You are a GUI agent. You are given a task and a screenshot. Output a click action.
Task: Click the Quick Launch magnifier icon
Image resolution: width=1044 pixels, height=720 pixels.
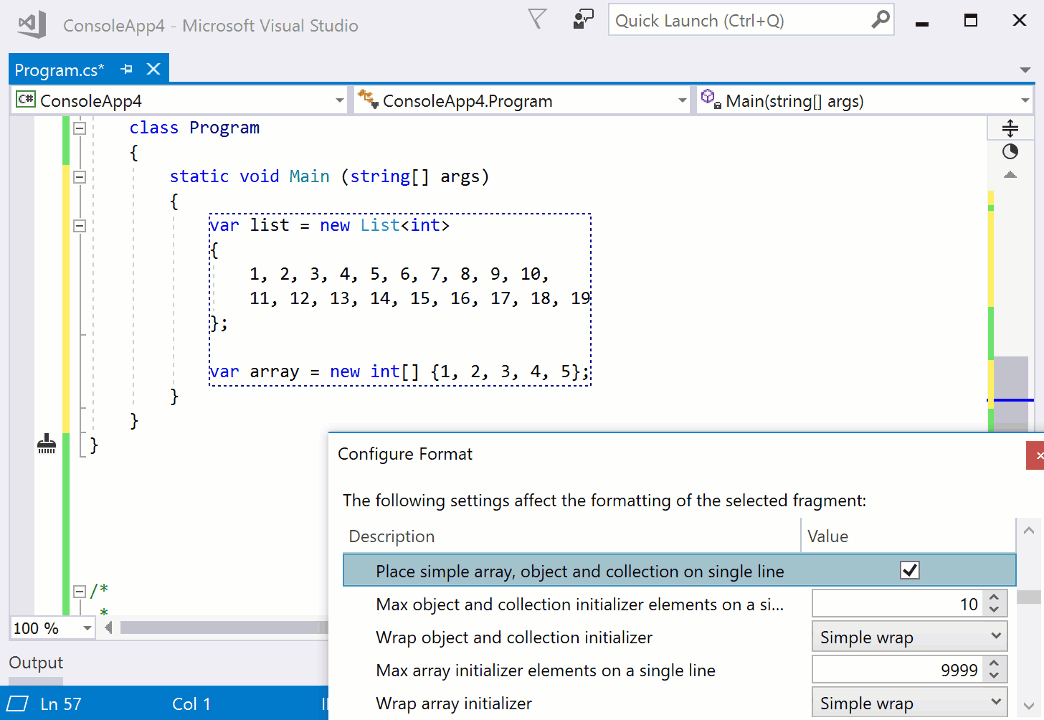[x=880, y=20]
